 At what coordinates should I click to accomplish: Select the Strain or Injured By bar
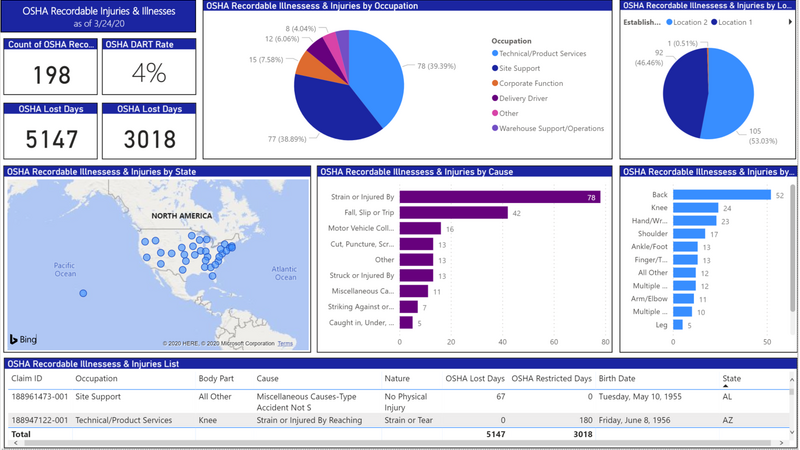click(499, 197)
